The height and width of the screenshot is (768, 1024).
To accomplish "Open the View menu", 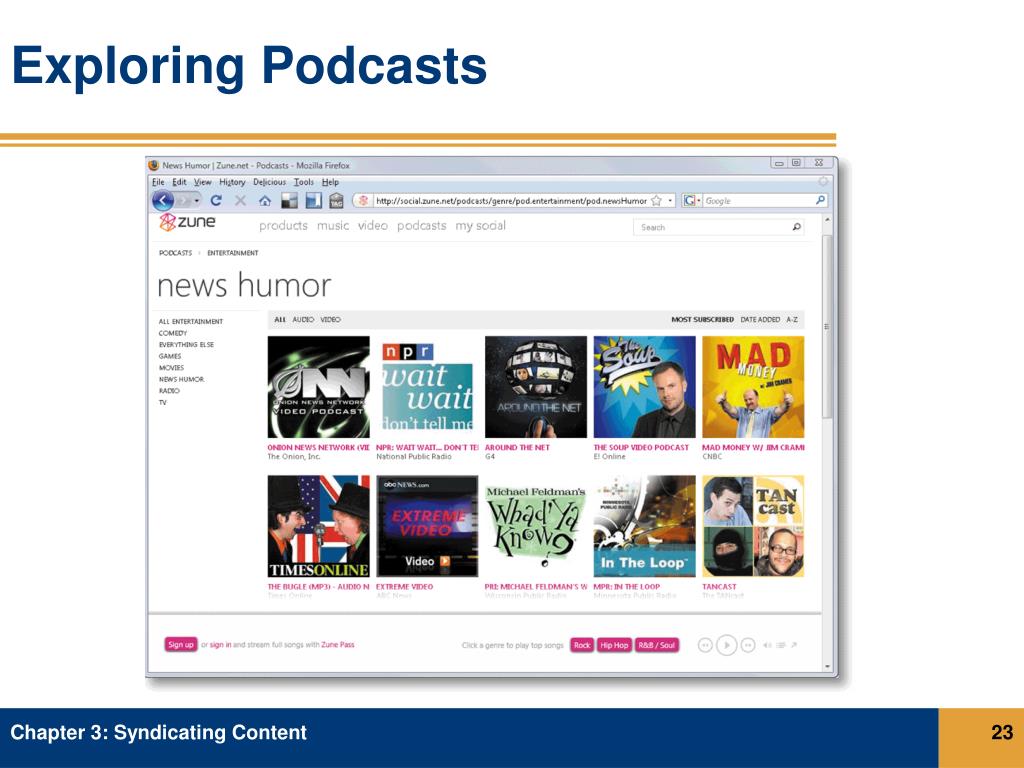I will point(202,182).
